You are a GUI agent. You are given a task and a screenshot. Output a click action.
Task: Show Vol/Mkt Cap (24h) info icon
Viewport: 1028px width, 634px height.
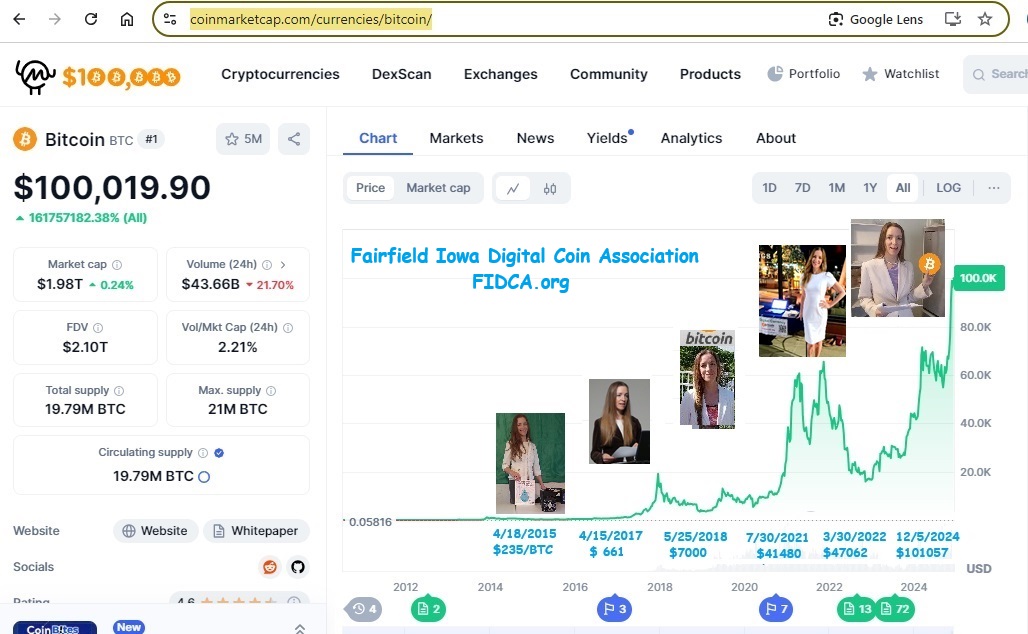288,328
